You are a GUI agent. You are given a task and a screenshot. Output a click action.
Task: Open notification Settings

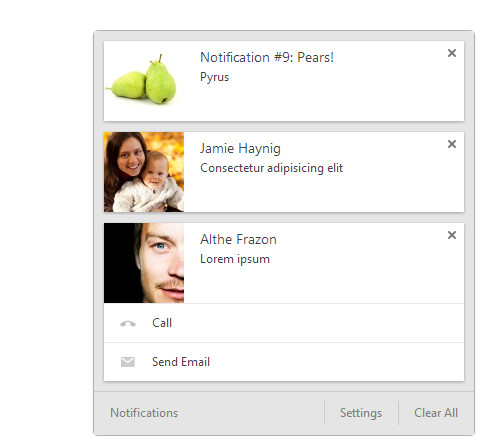[x=361, y=413]
